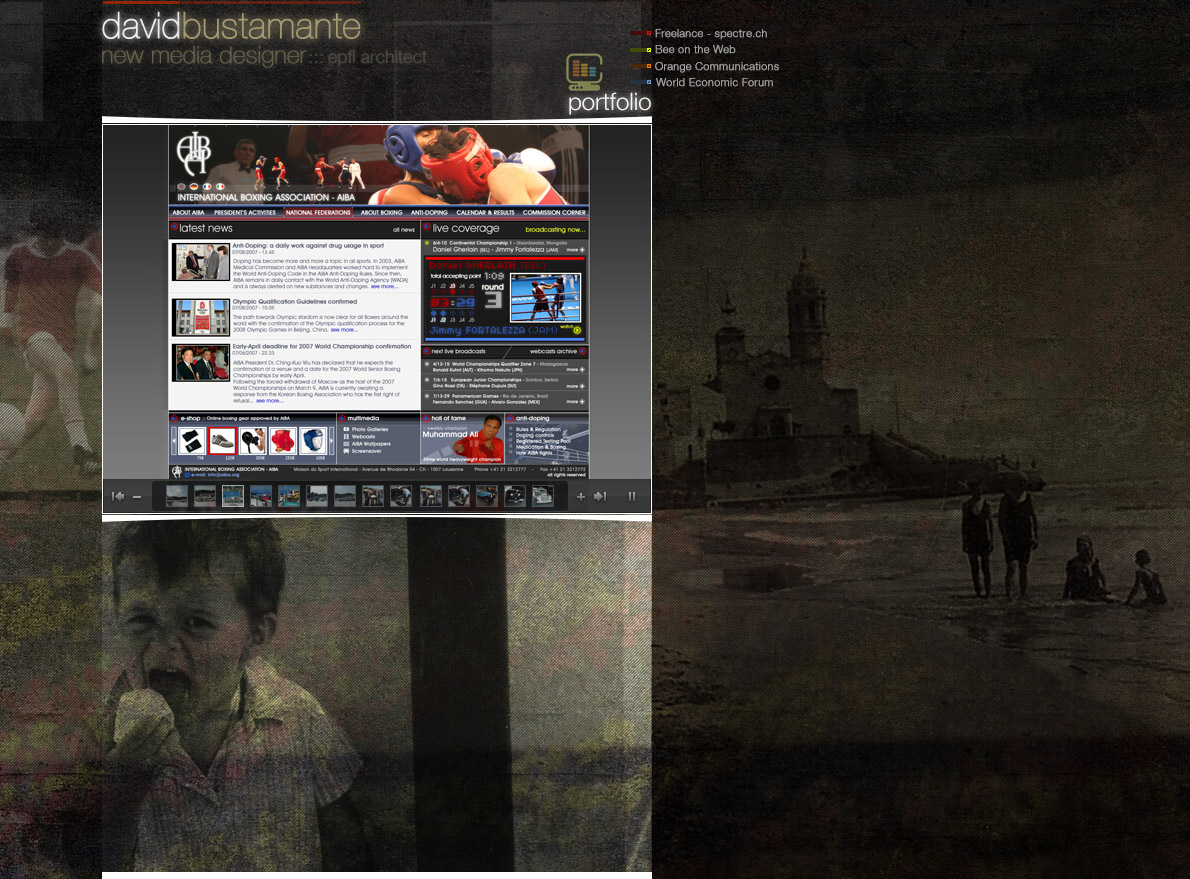Screen dimensions: 1190x879
Task: Select the first thumbnail in the strip
Action: coord(177,496)
